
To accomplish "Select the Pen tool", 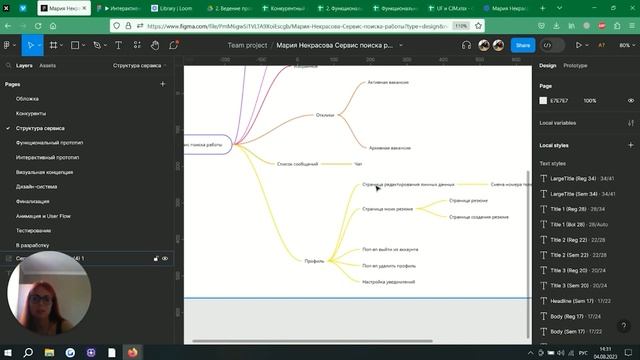I will (x=97, y=45).
